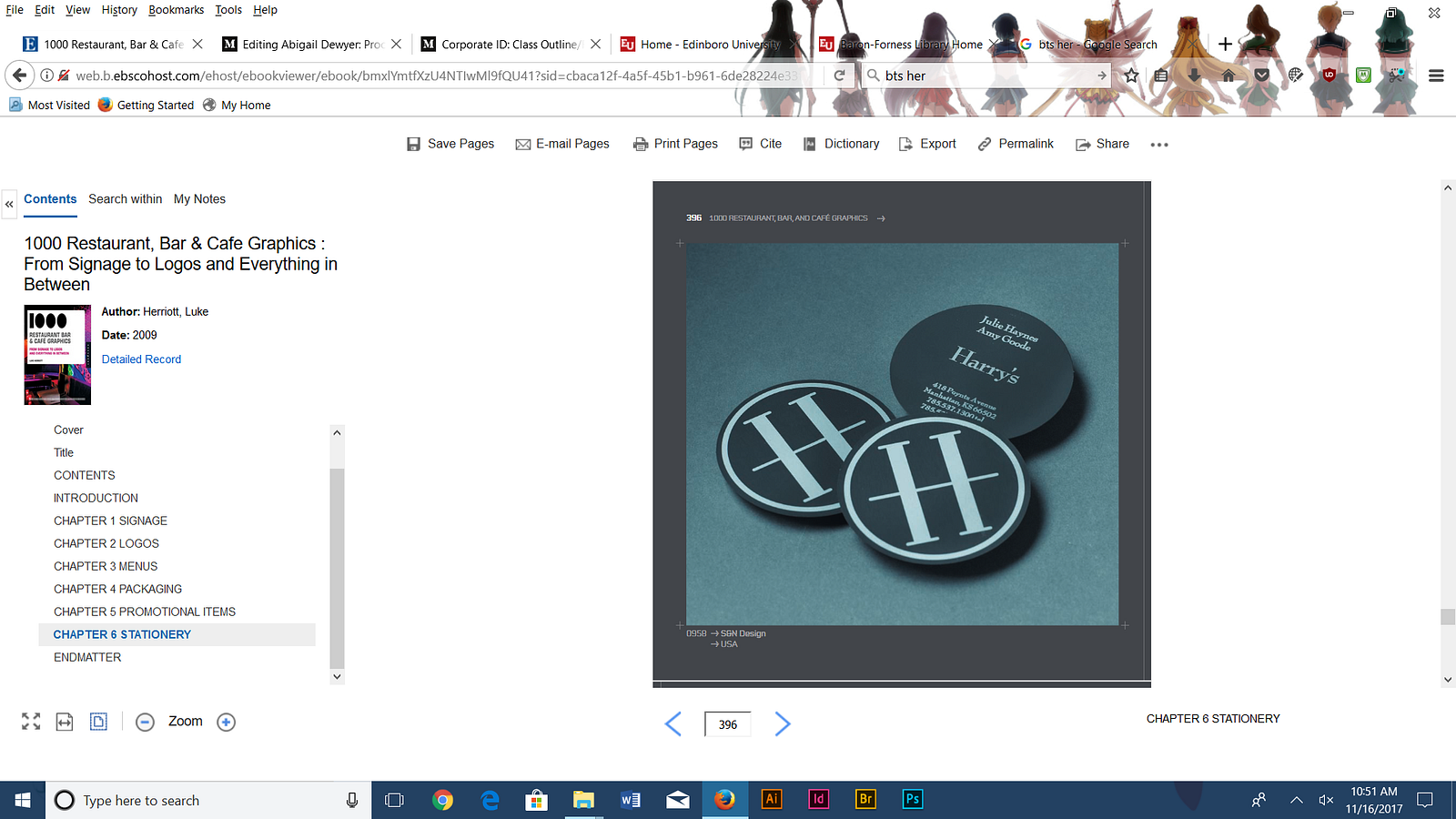Image resolution: width=1456 pixels, height=819 pixels.
Task: Open the History menu
Action: click(x=119, y=10)
